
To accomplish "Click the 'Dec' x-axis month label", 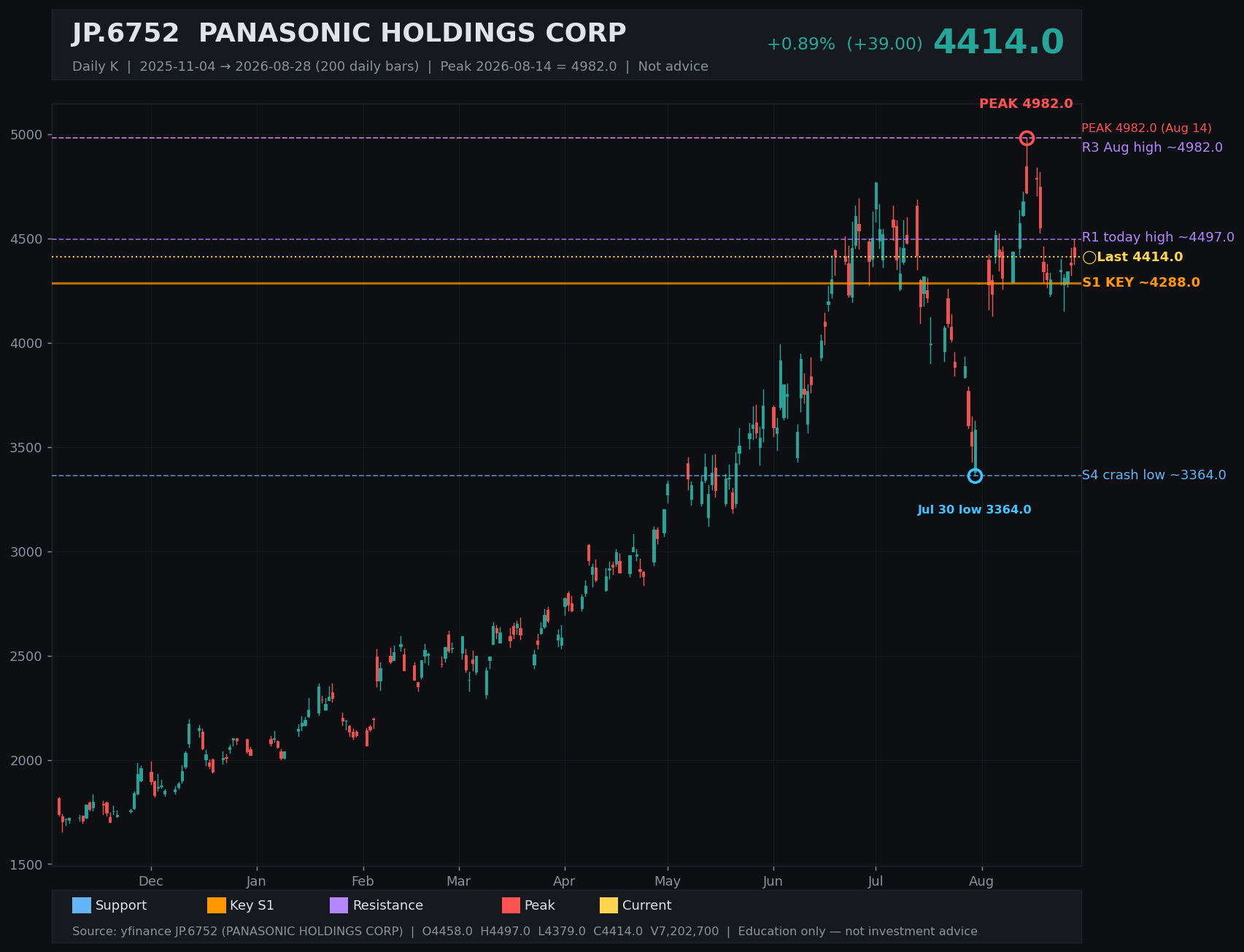I will (x=151, y=881).
